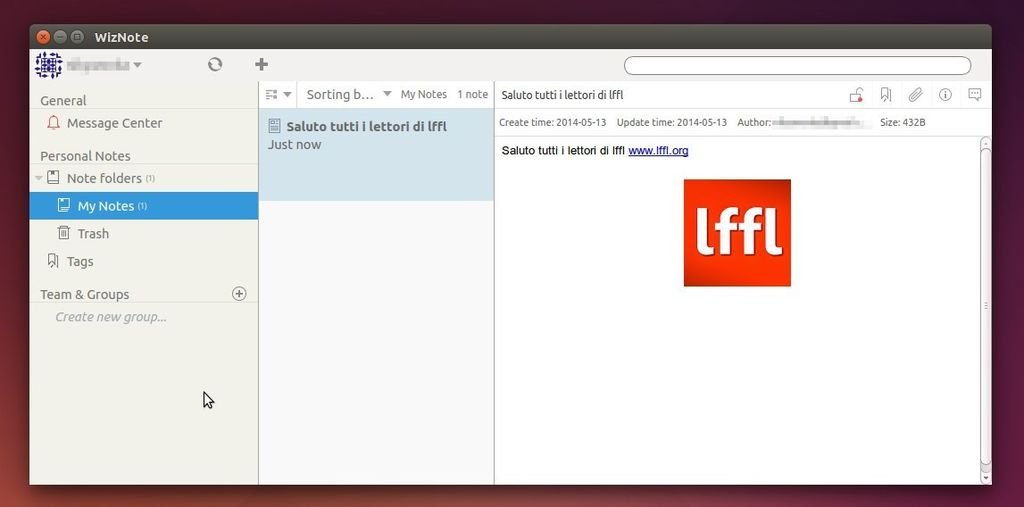Toggle the edit lock icon

pyautogui.click(x=856, y=95)
